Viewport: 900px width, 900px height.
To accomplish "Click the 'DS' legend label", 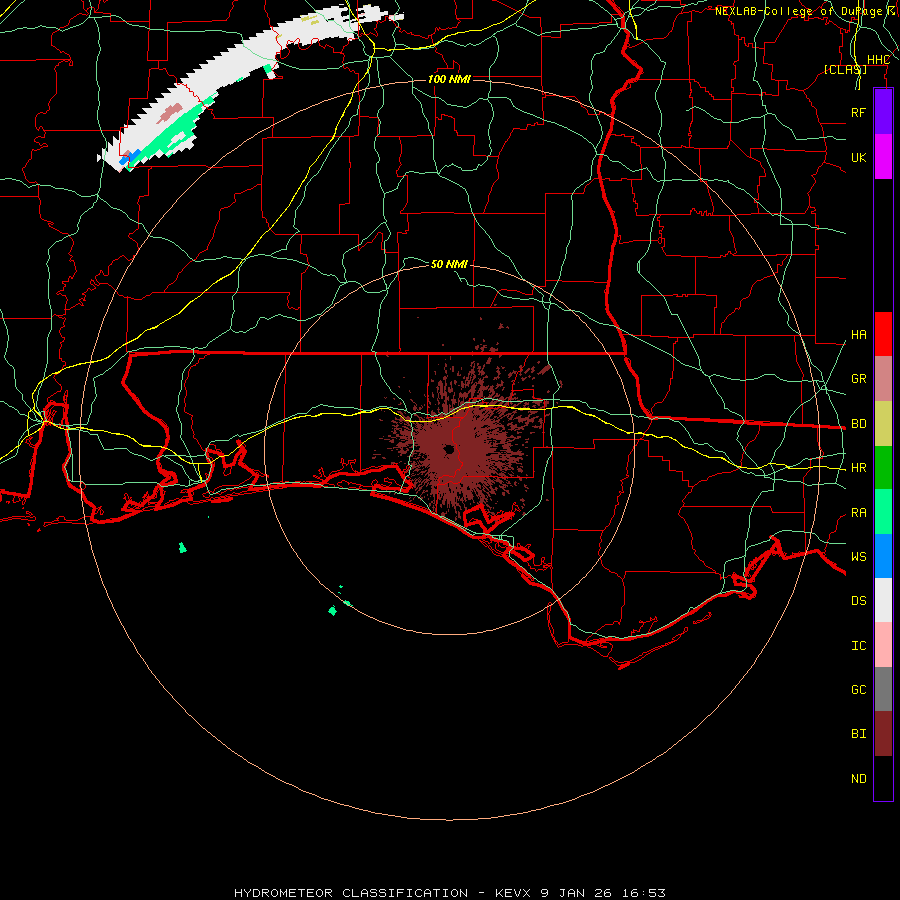I will tap(858, 601).
